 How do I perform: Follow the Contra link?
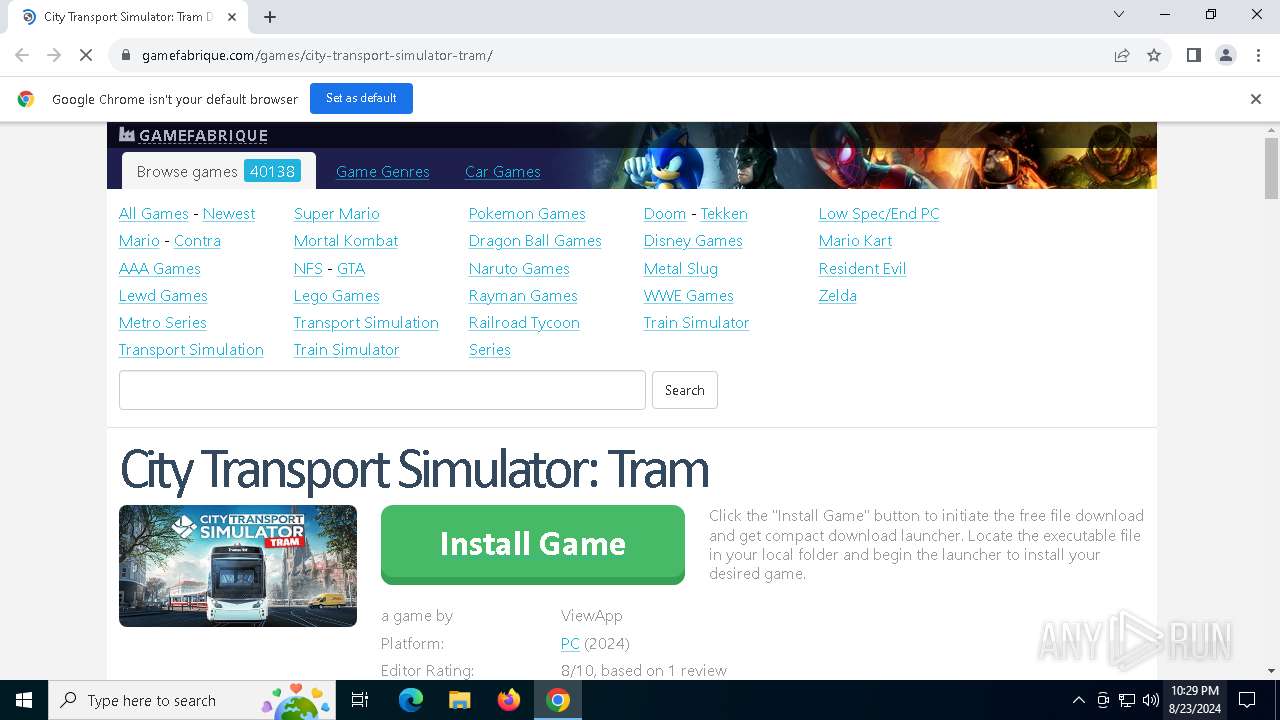pyautogui.click(x=197, y=241)
